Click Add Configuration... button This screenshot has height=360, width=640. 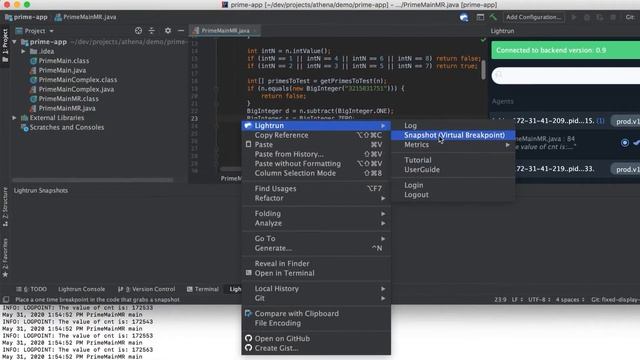533,17
